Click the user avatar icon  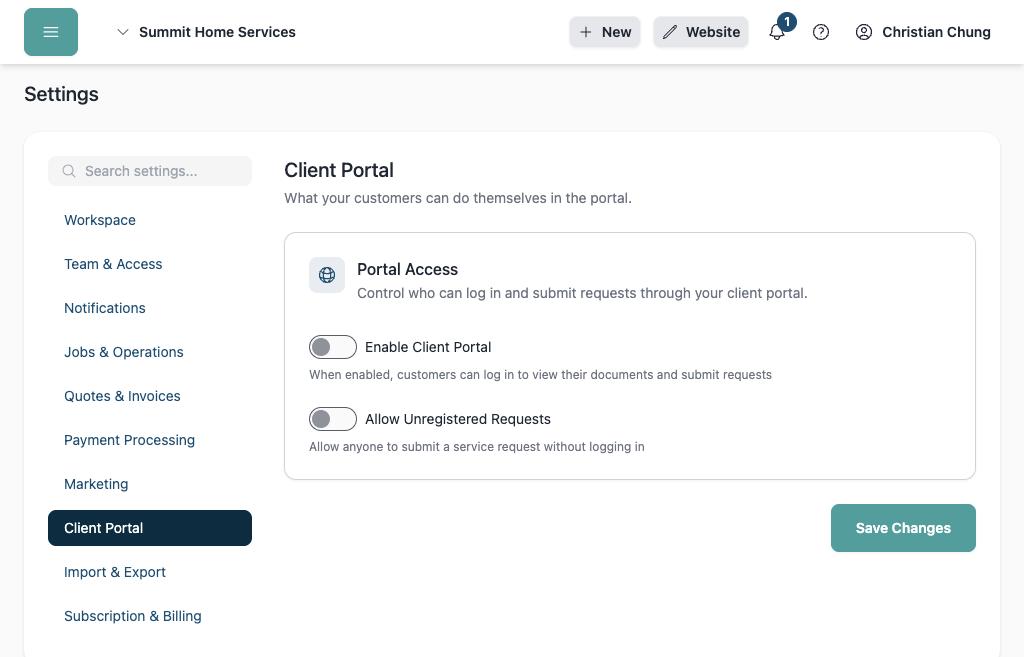point(863,32)
